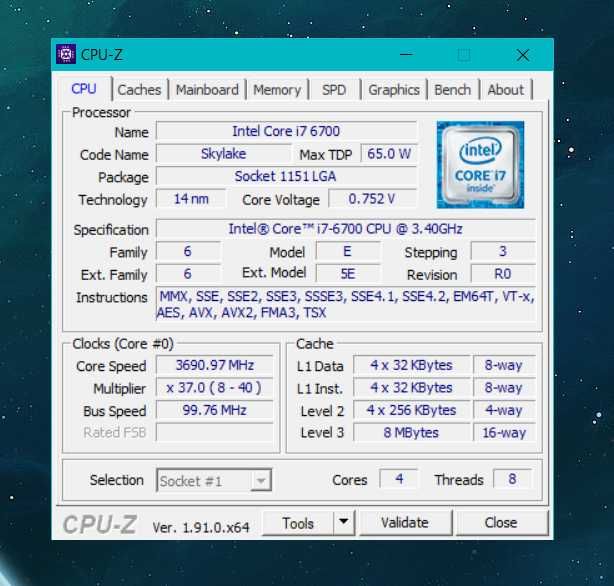Click the processor name 'Intel Core i7 6700'
Screen dimensions: 614x586
(286, 131)
